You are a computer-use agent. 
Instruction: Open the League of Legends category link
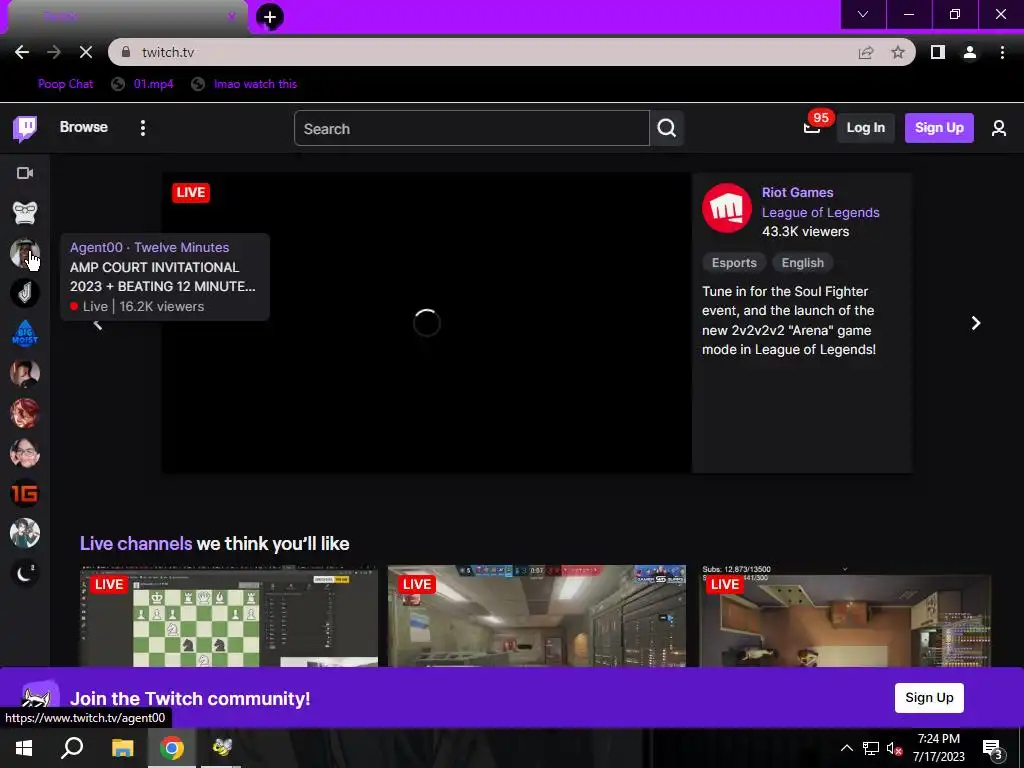[820, 212]
